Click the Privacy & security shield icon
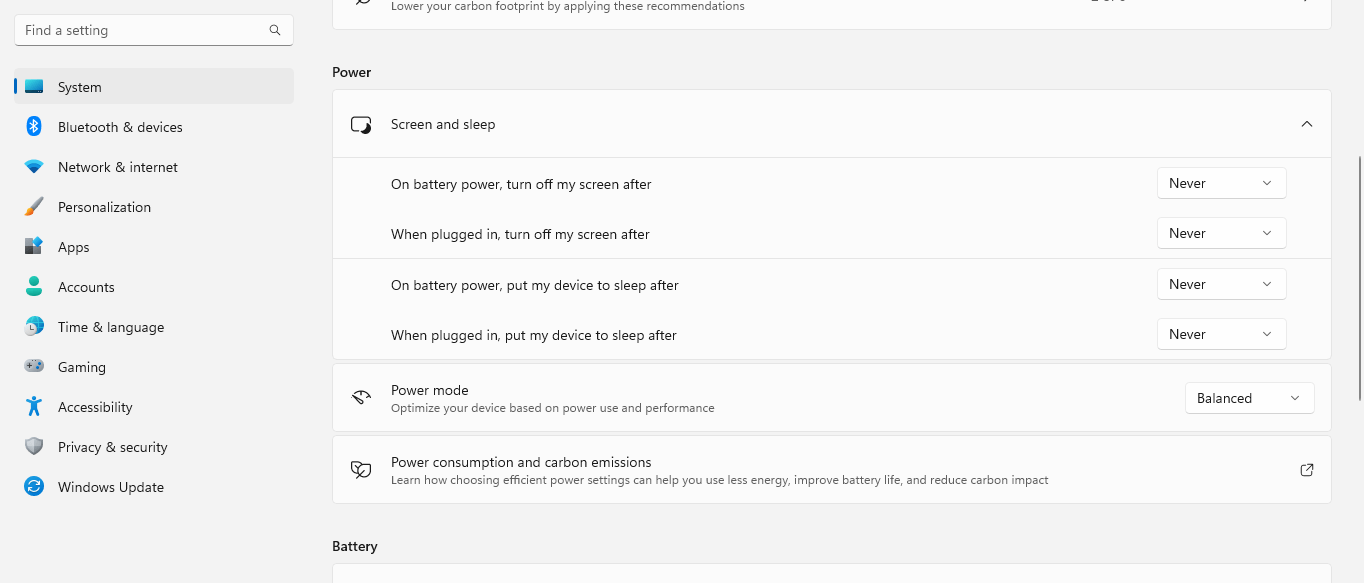Image resolution: width=1364 pixels, height=583 pixels. (34, 446)
